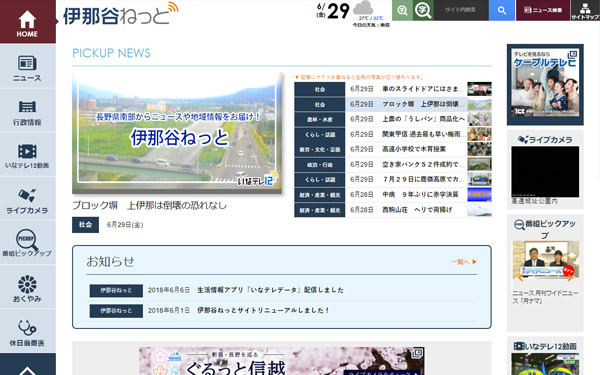
Task: Click 経済・産業・観光 tag on 中病 row
Action: (320, 195)
